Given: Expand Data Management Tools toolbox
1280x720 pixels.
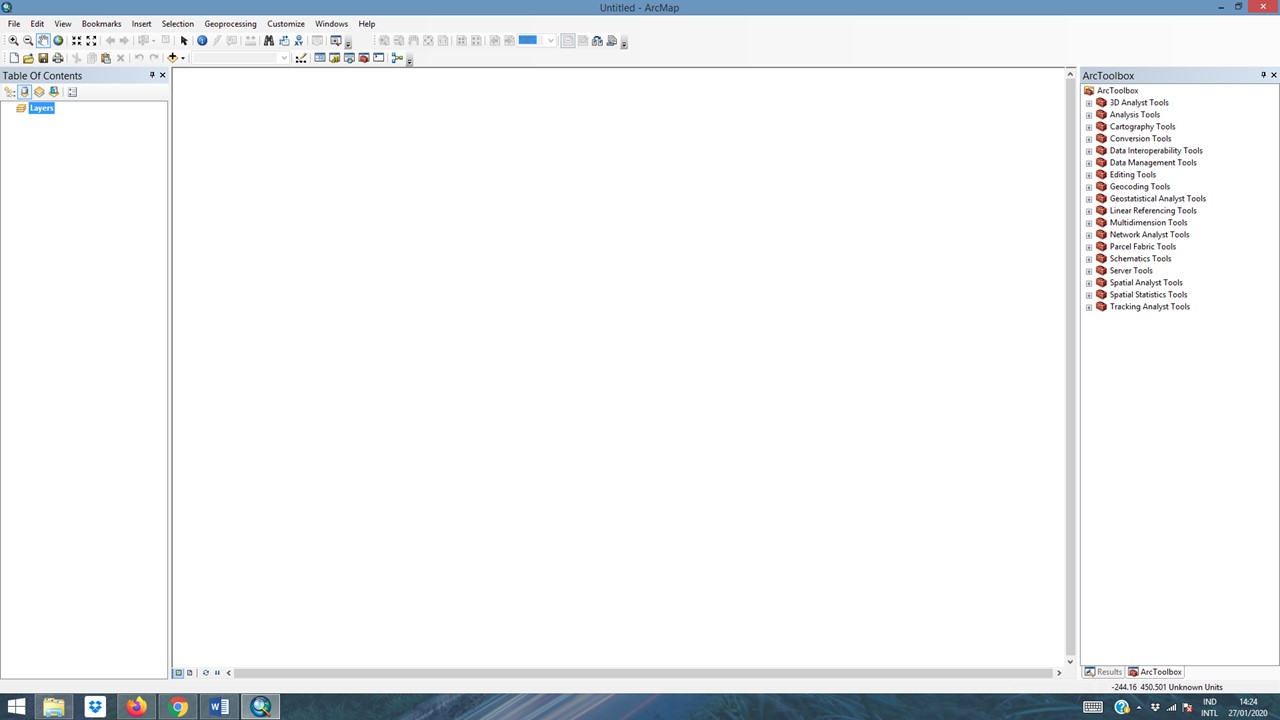Looking at the screenshot, I should pos(1089,163).
